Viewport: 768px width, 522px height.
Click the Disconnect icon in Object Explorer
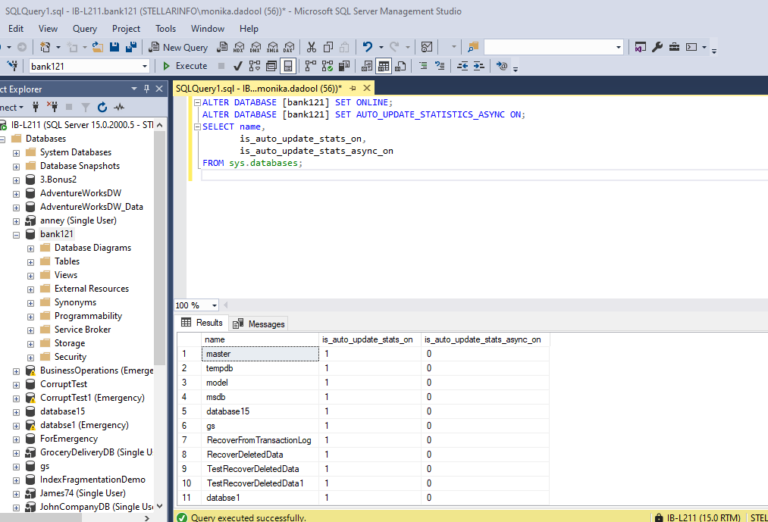(x=52, y=107)
